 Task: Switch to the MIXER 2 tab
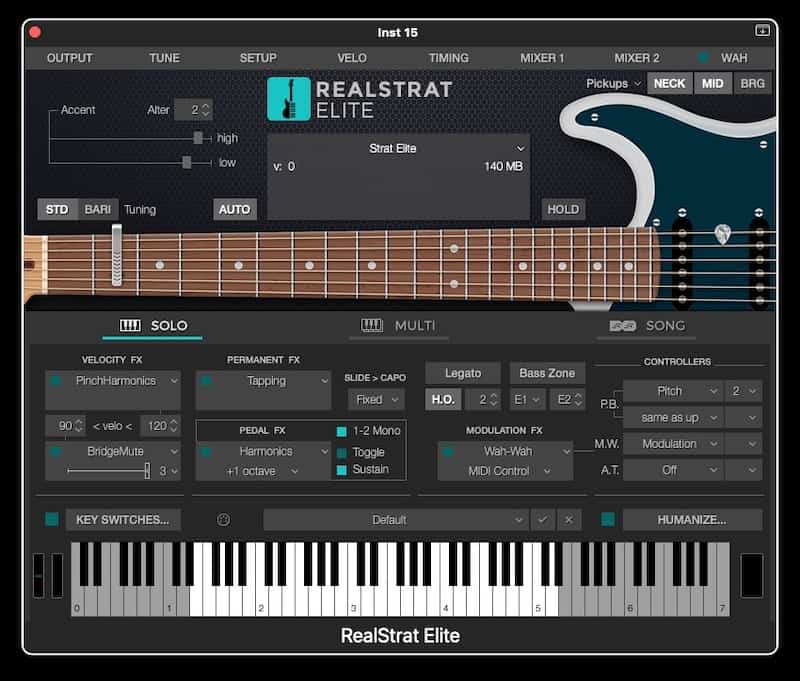click(637, 58)
